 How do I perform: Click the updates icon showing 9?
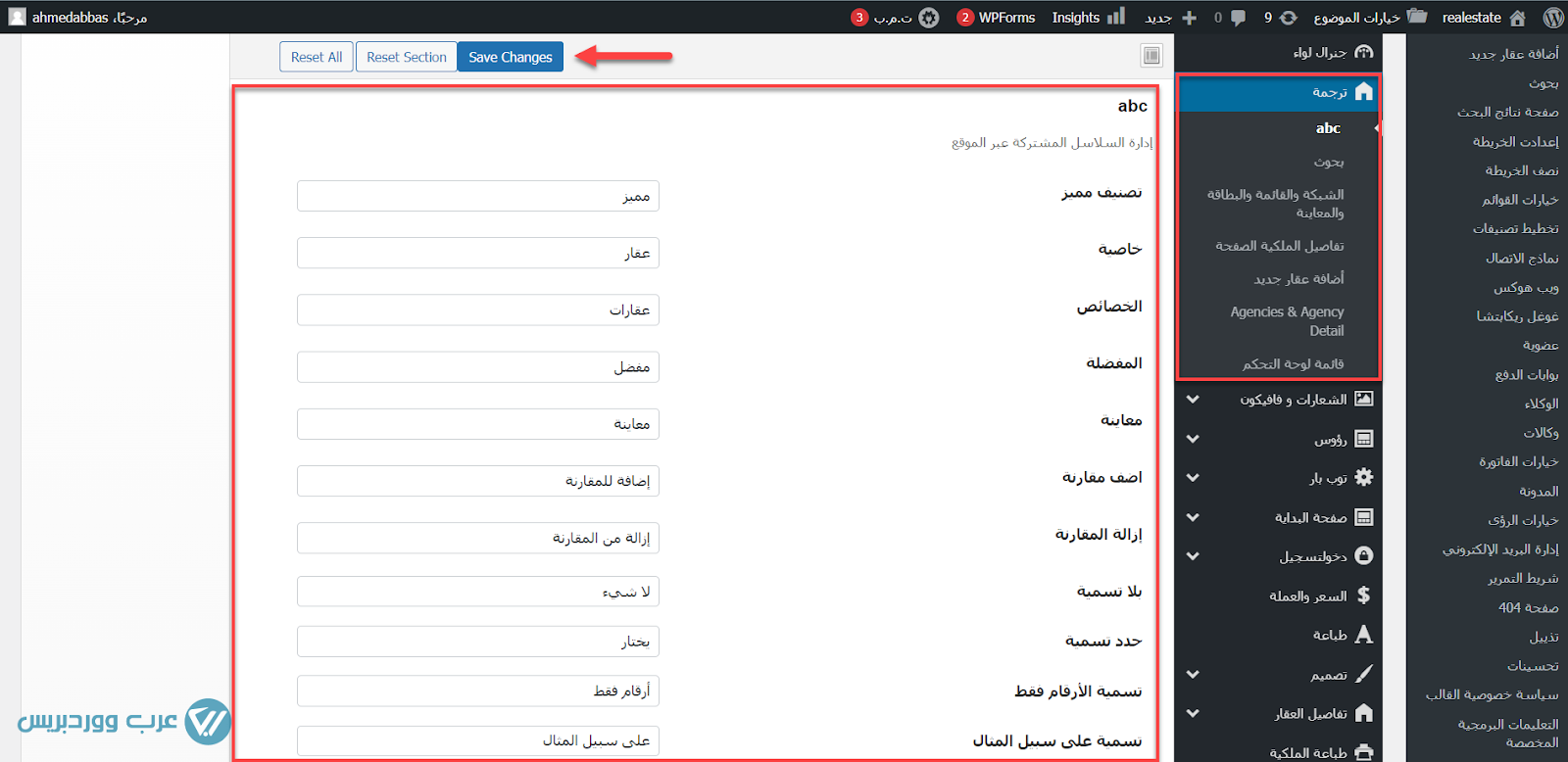[x=1288, y=18]
